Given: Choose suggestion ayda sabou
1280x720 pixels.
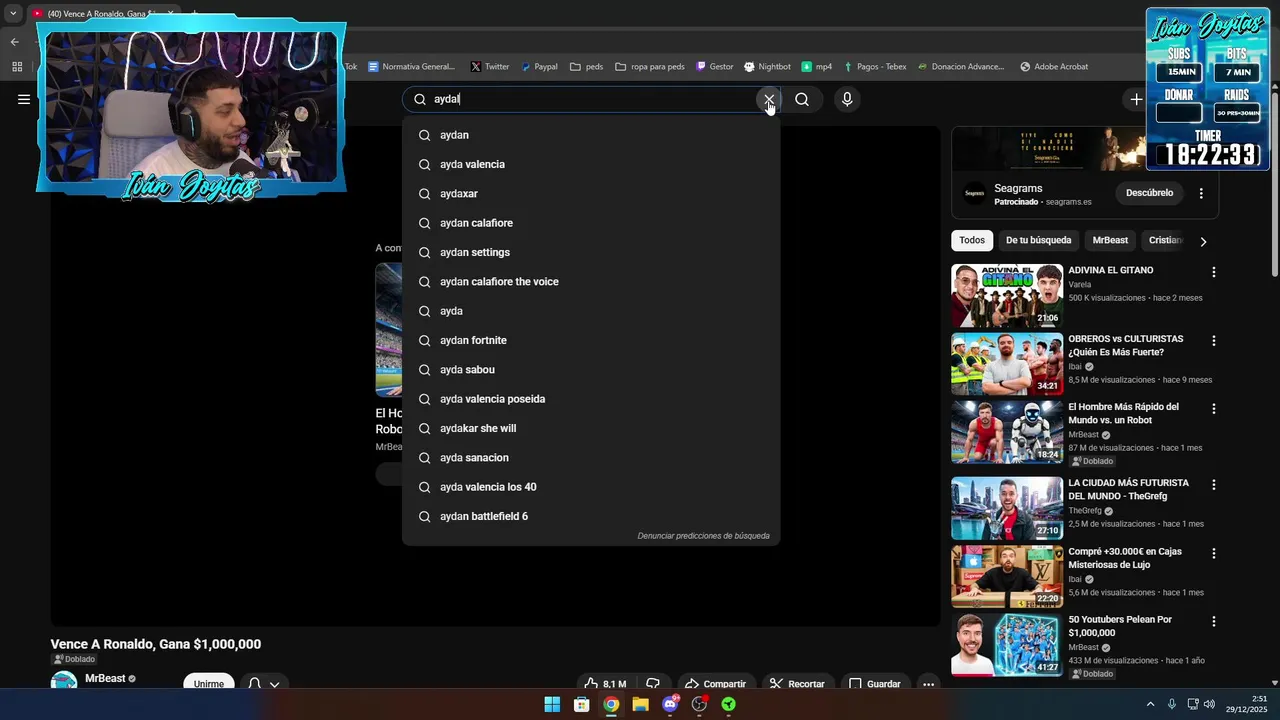Looking at the screenshot, I should tap(590, 370).
